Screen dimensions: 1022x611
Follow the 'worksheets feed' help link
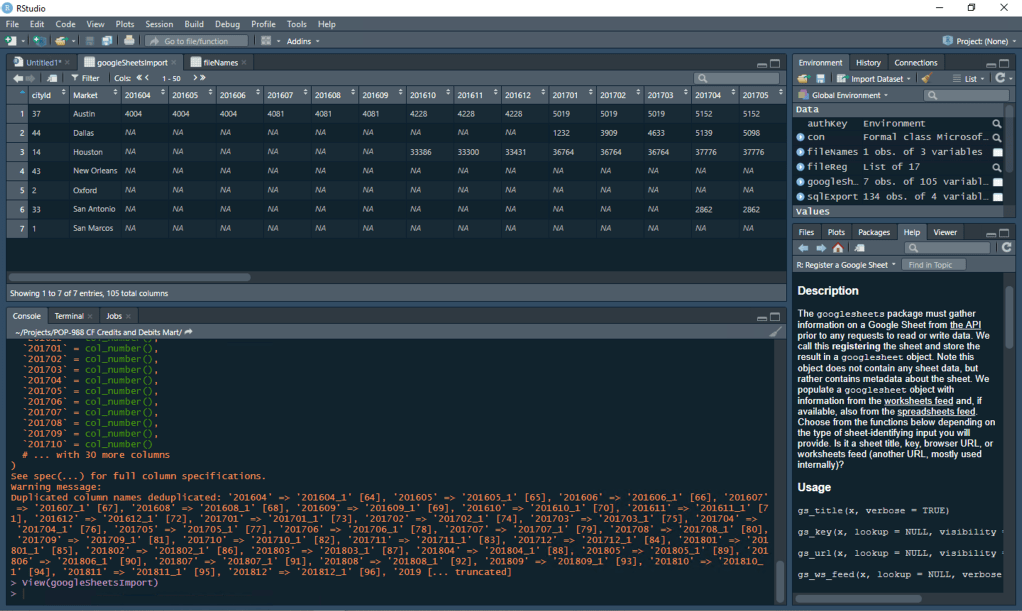click(x=919, y=400)
